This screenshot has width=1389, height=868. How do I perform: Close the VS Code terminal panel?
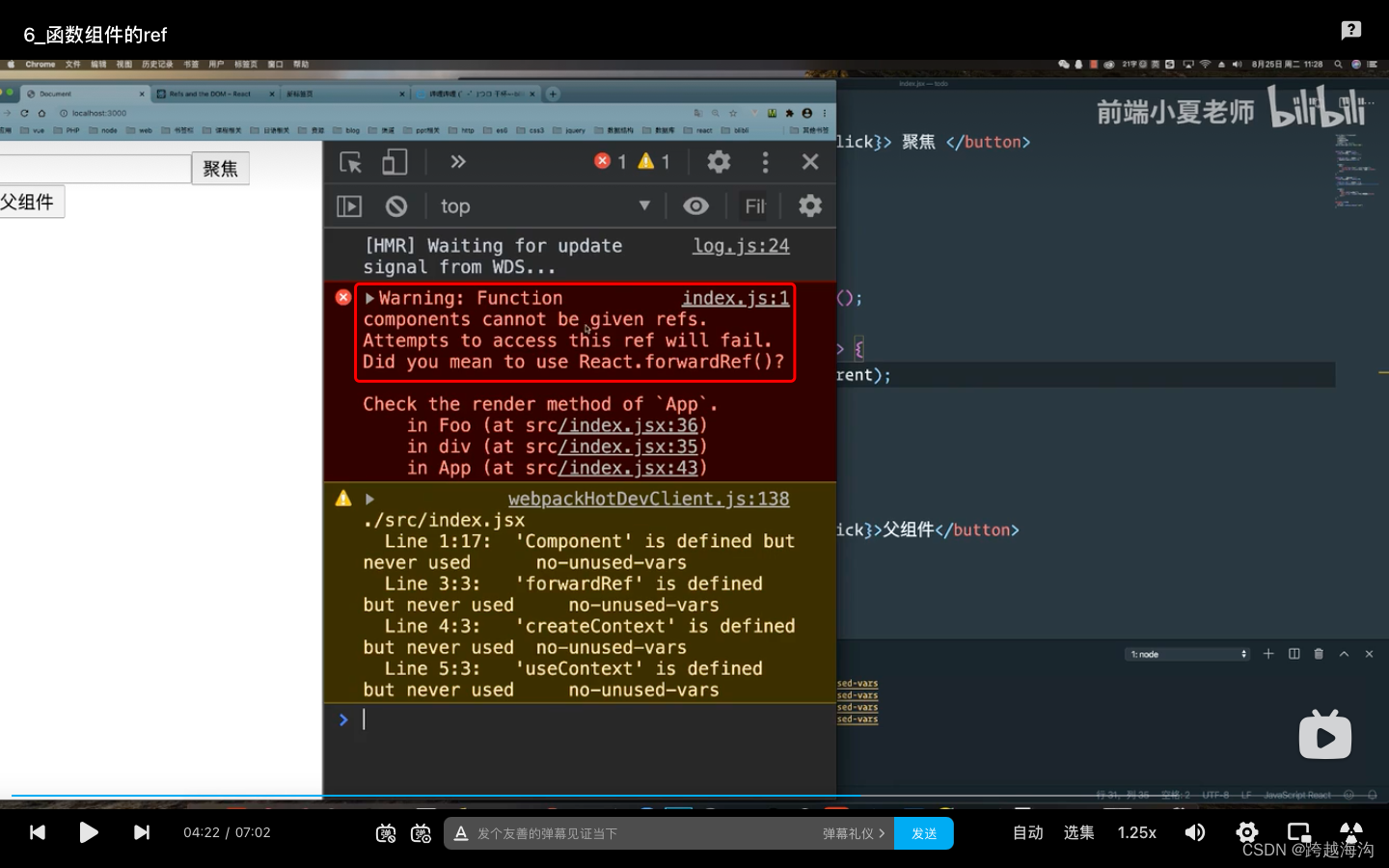[x=1369, y=654]
